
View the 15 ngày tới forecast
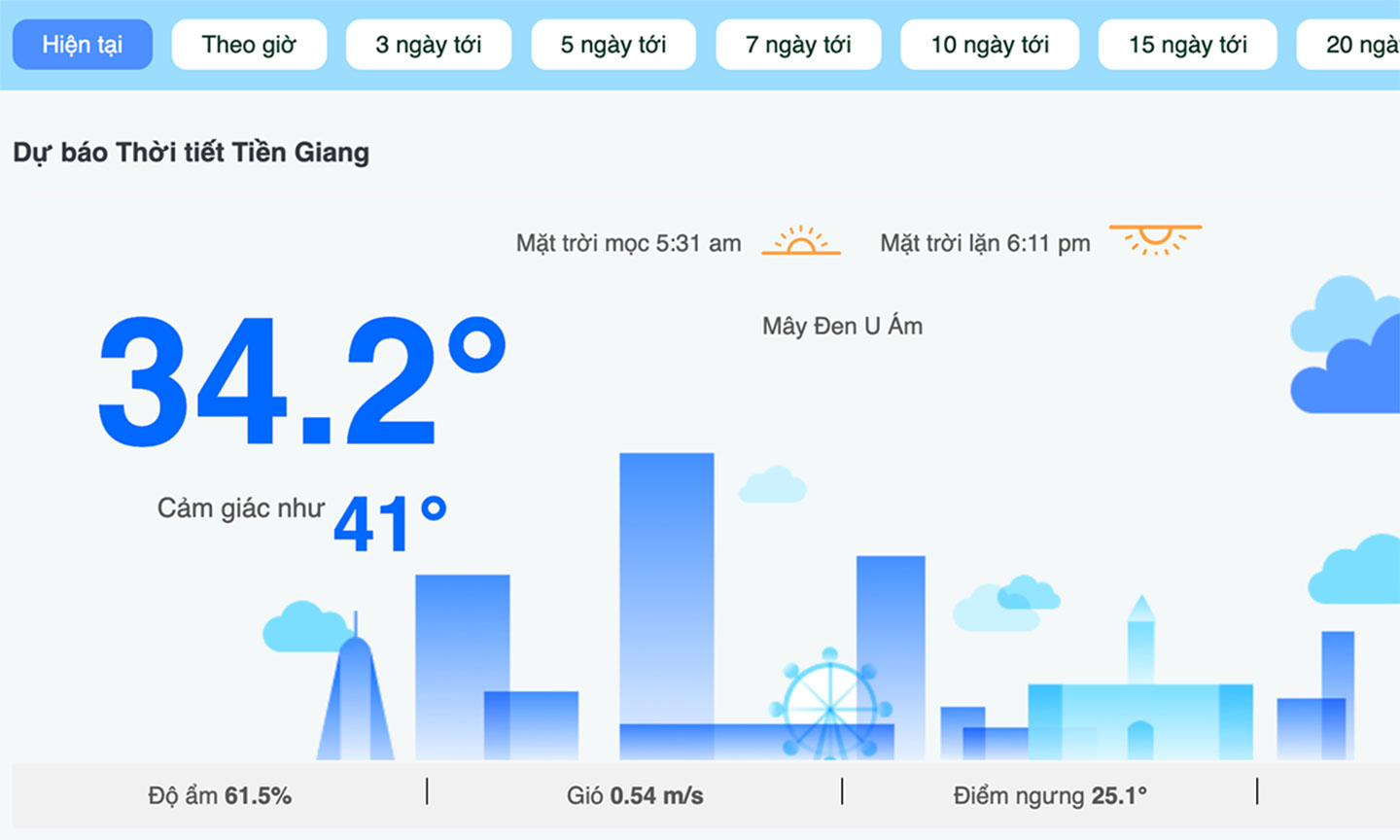point(1188,45)
